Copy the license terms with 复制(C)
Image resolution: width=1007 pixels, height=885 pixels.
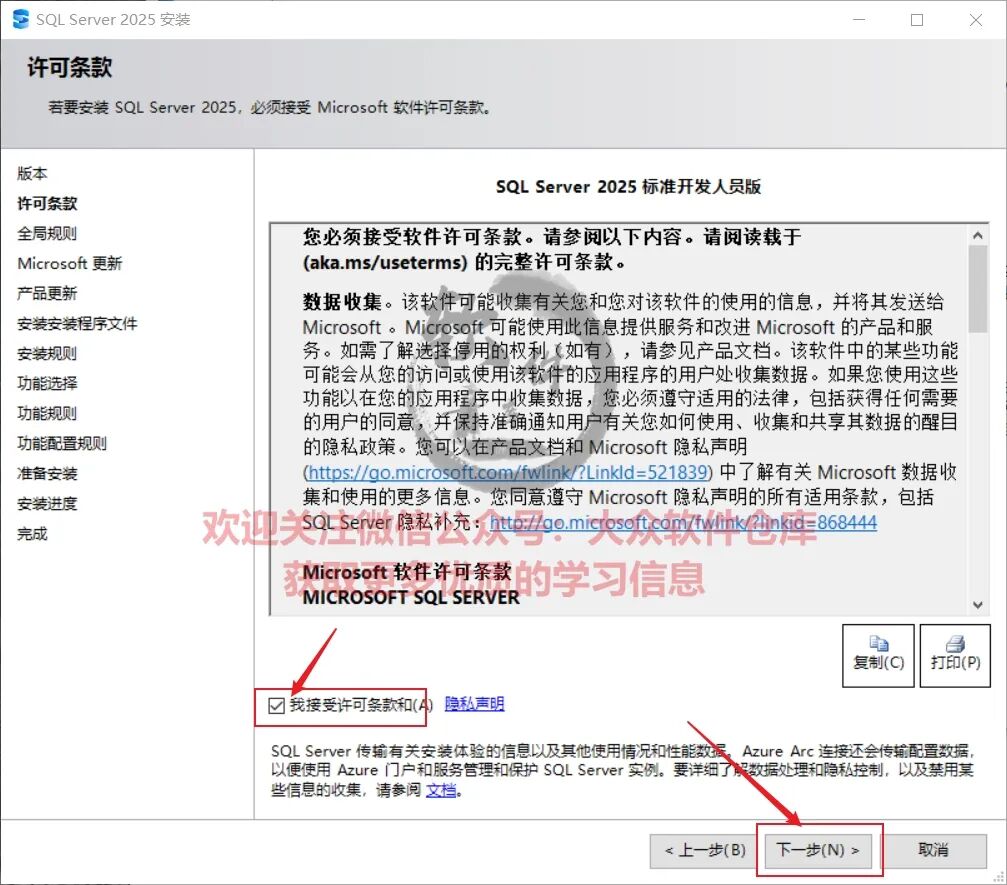pyautogui.click(x=878, y=655)
